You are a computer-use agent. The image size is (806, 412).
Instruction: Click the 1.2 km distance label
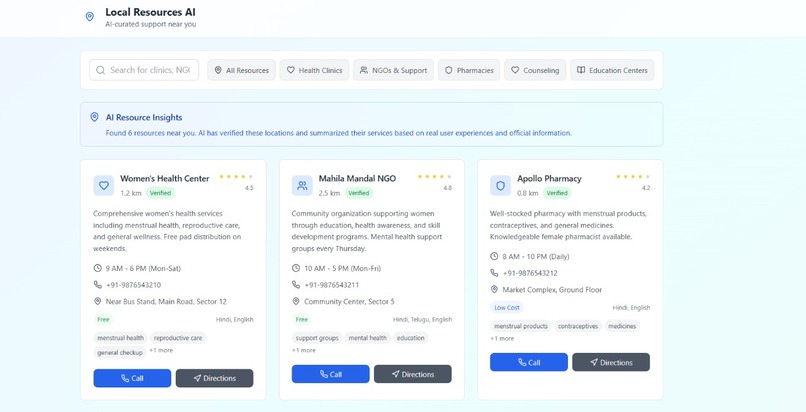[131, 193]
